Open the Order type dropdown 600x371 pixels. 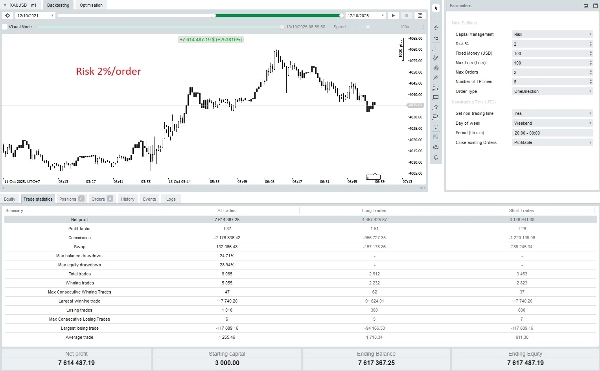(553, 91)
